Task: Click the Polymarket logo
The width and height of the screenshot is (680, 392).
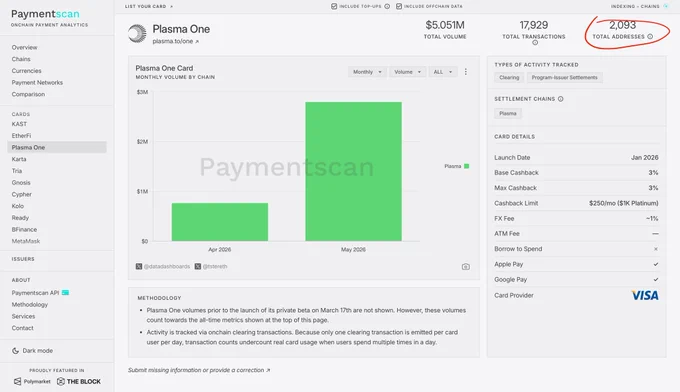Action: click(x=32, y=381)
